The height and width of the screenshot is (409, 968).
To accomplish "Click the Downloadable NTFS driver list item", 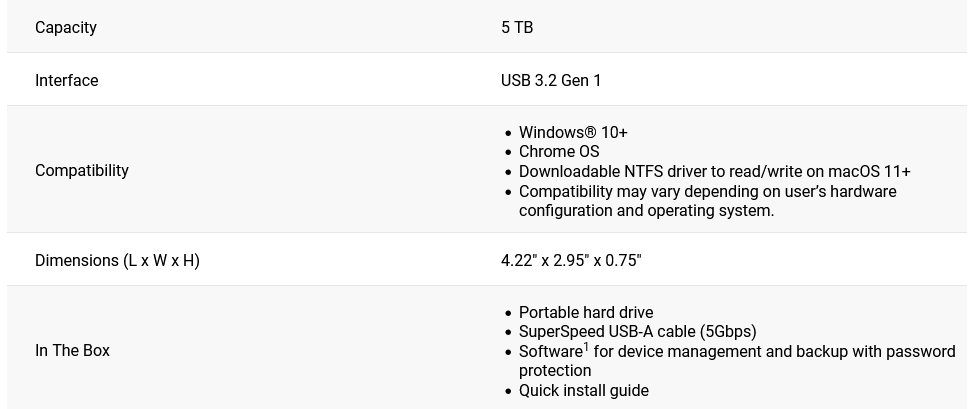I will point(714,171).
